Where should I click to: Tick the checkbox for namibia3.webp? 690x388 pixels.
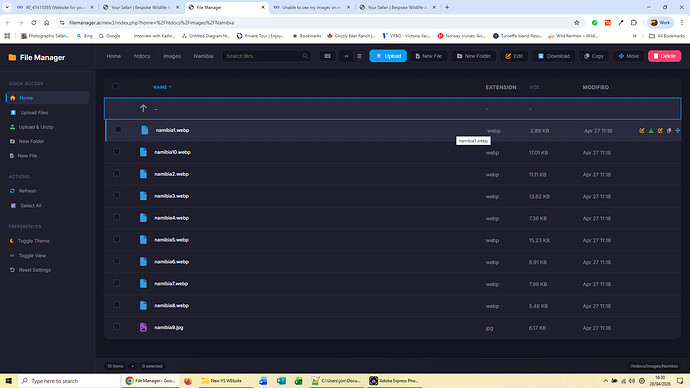tap(117, 195)
